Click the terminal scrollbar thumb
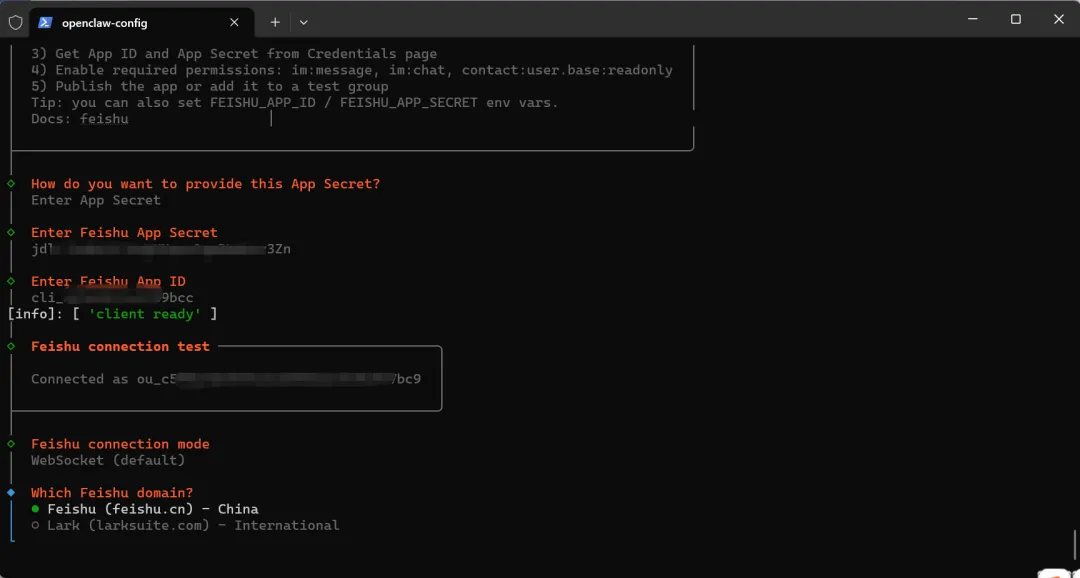1080x578 pixels. [1075, 545]
